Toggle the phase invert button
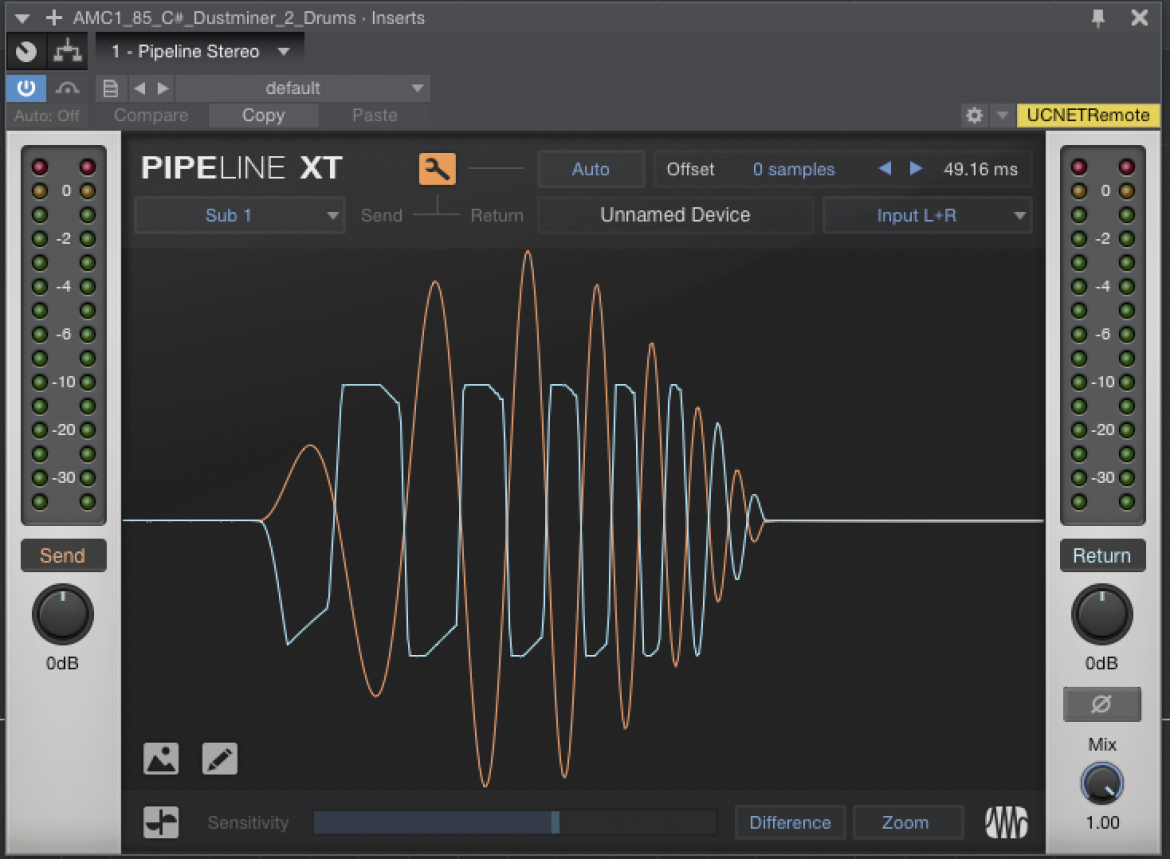The height and width of the screenshot is (859, 1170). [1101, 704]
